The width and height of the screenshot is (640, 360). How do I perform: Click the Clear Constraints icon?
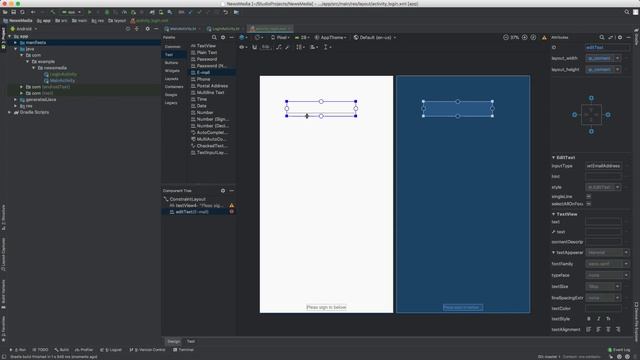(x=278, y=47)
